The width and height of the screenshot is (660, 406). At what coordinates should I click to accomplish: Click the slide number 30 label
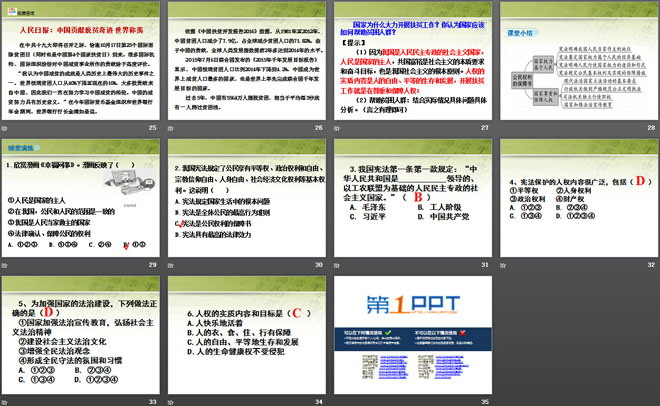point(319,265)
